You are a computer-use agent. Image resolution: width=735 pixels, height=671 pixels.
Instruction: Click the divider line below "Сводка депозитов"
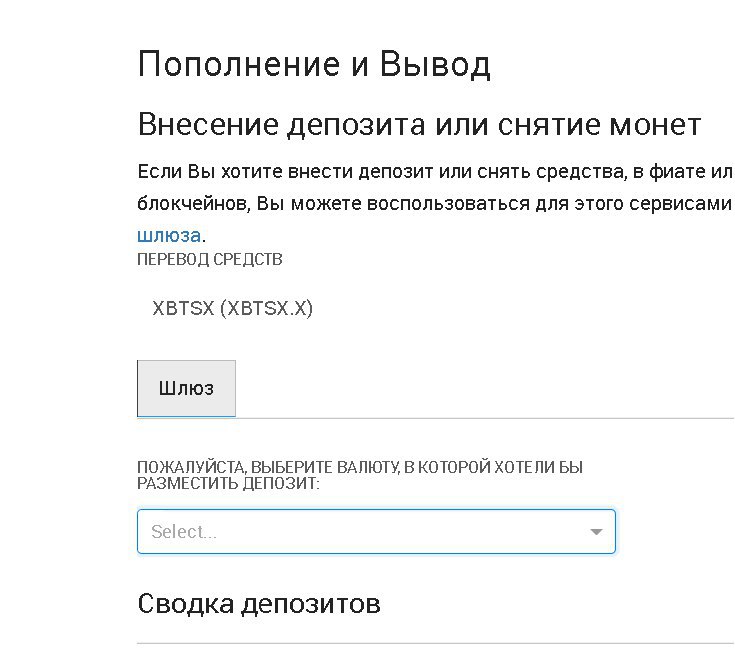point(435,644)
